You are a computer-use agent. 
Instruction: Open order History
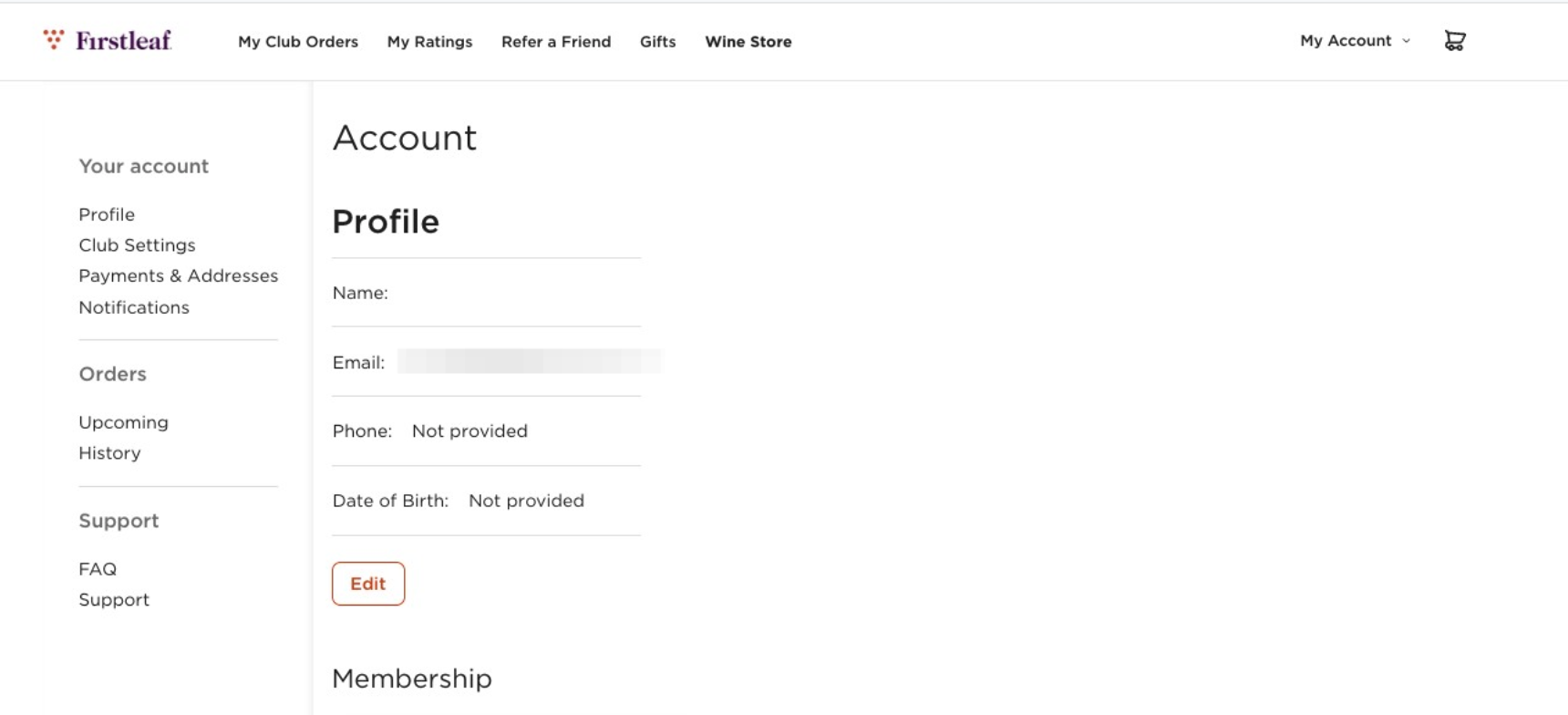click(x=109, y=453)
